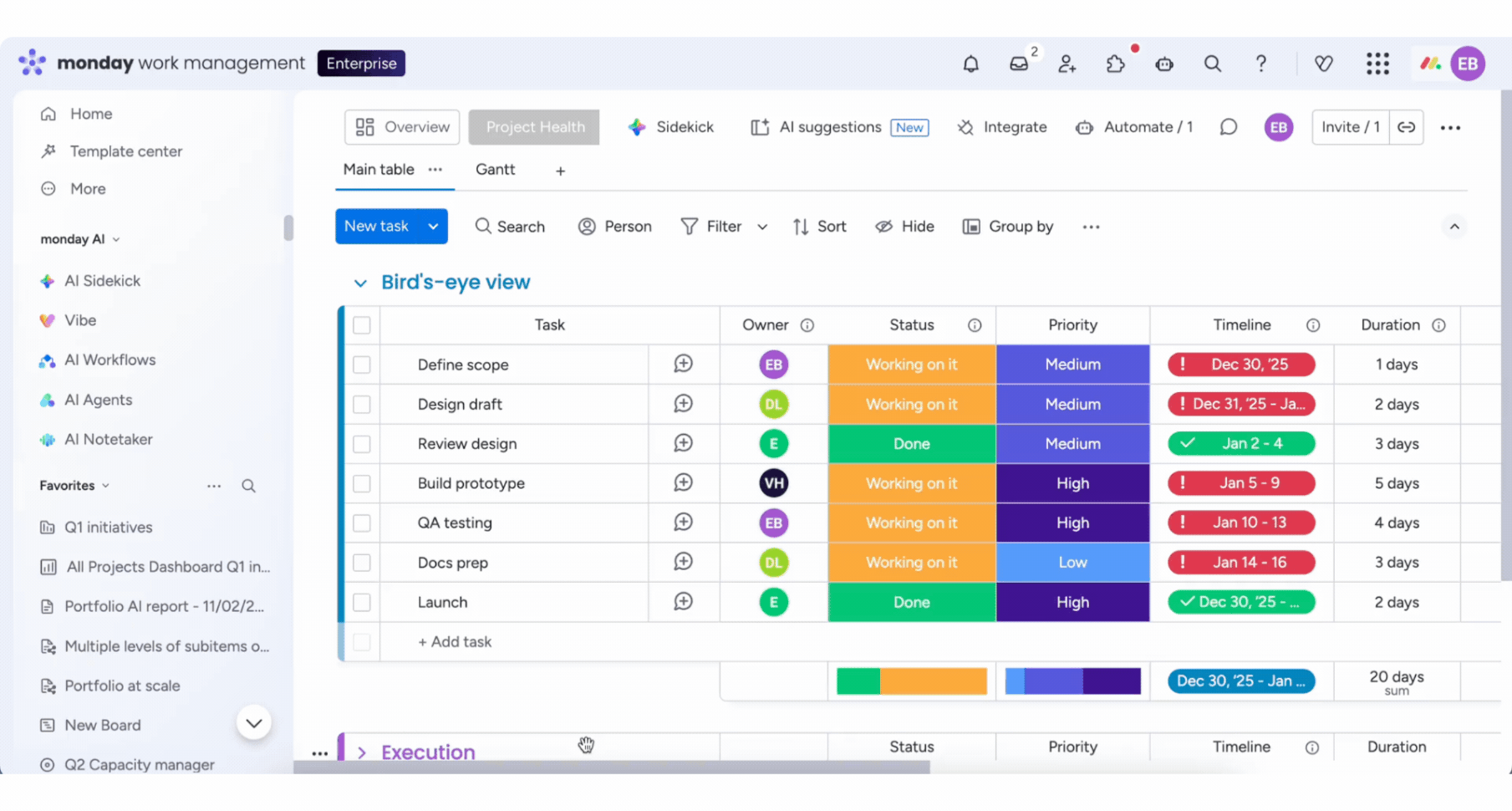Expand the Execution group
Viewport: 1512px width, 811px height.
pos(362,752)
